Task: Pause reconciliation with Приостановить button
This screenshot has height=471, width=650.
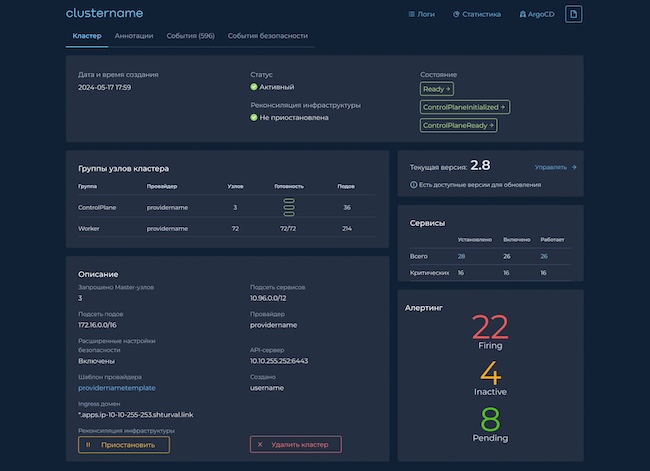Action: click(124, 444)
